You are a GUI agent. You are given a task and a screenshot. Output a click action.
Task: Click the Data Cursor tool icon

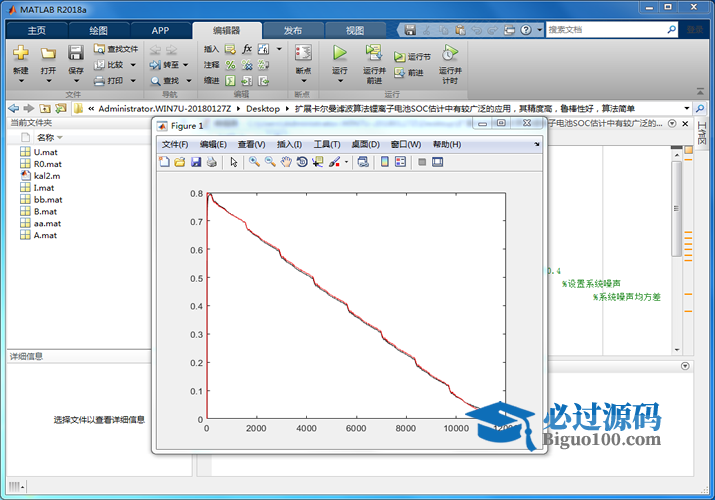318,162
